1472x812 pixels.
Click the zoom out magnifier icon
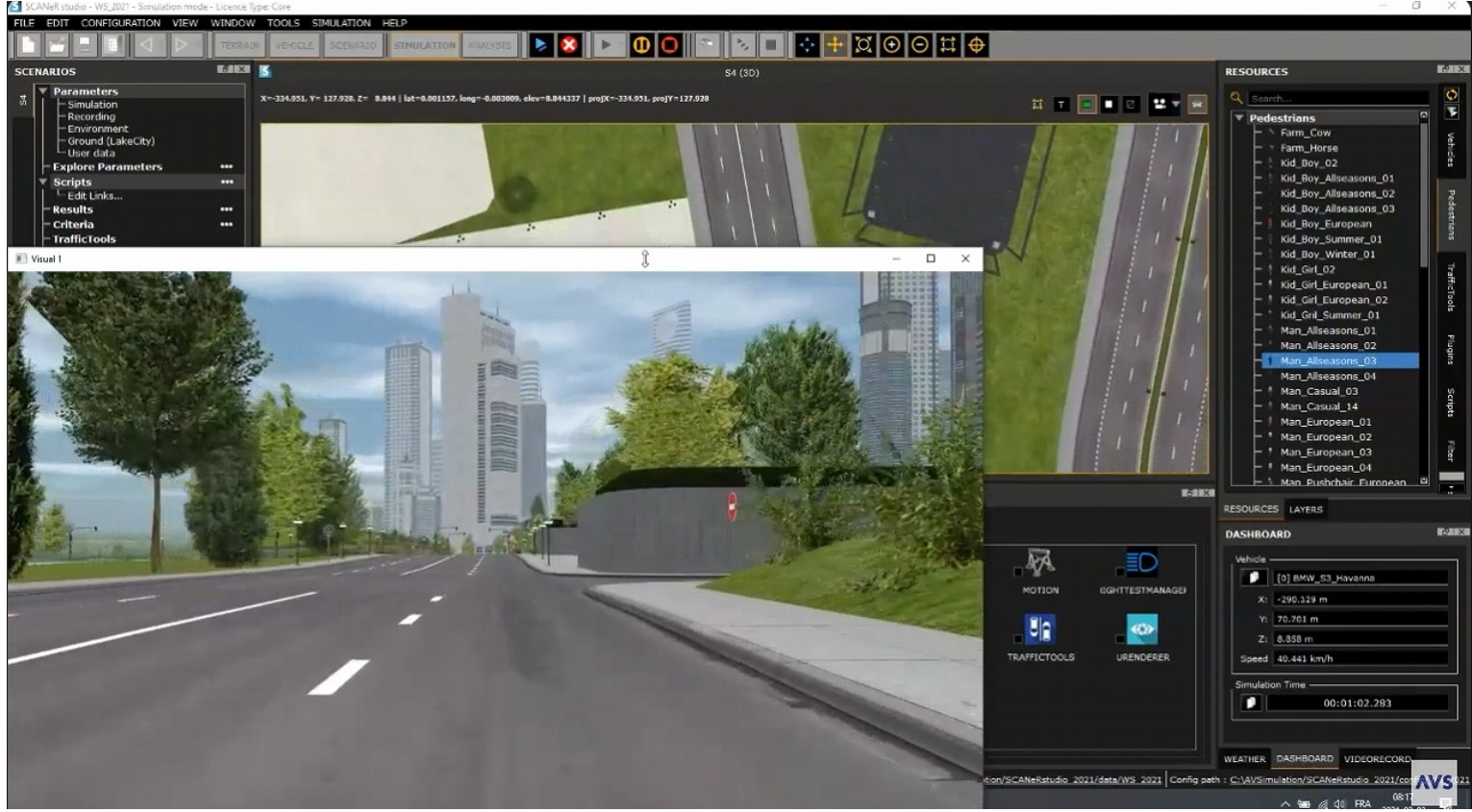pos(919,45)
